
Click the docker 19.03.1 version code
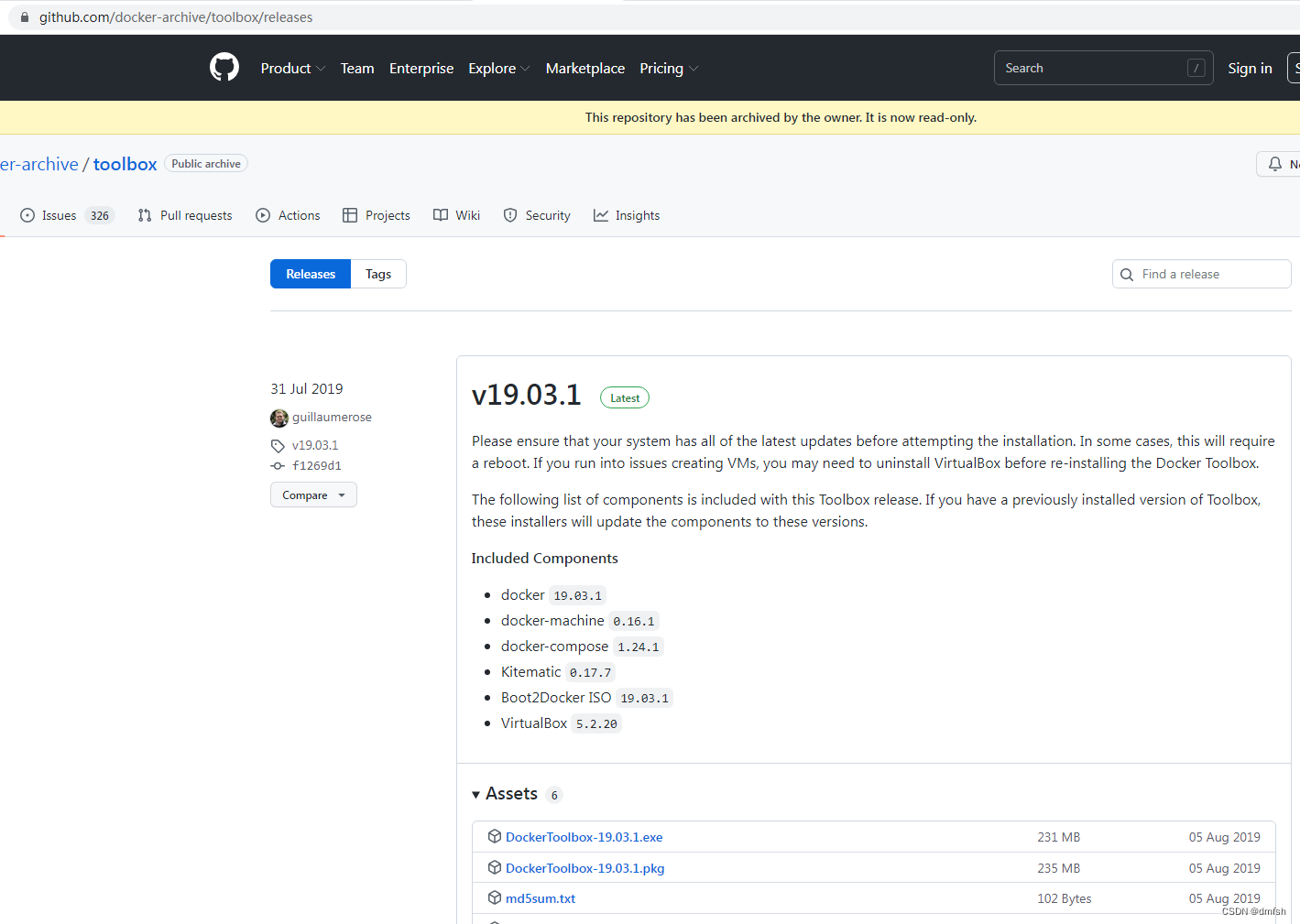(578, 595)
